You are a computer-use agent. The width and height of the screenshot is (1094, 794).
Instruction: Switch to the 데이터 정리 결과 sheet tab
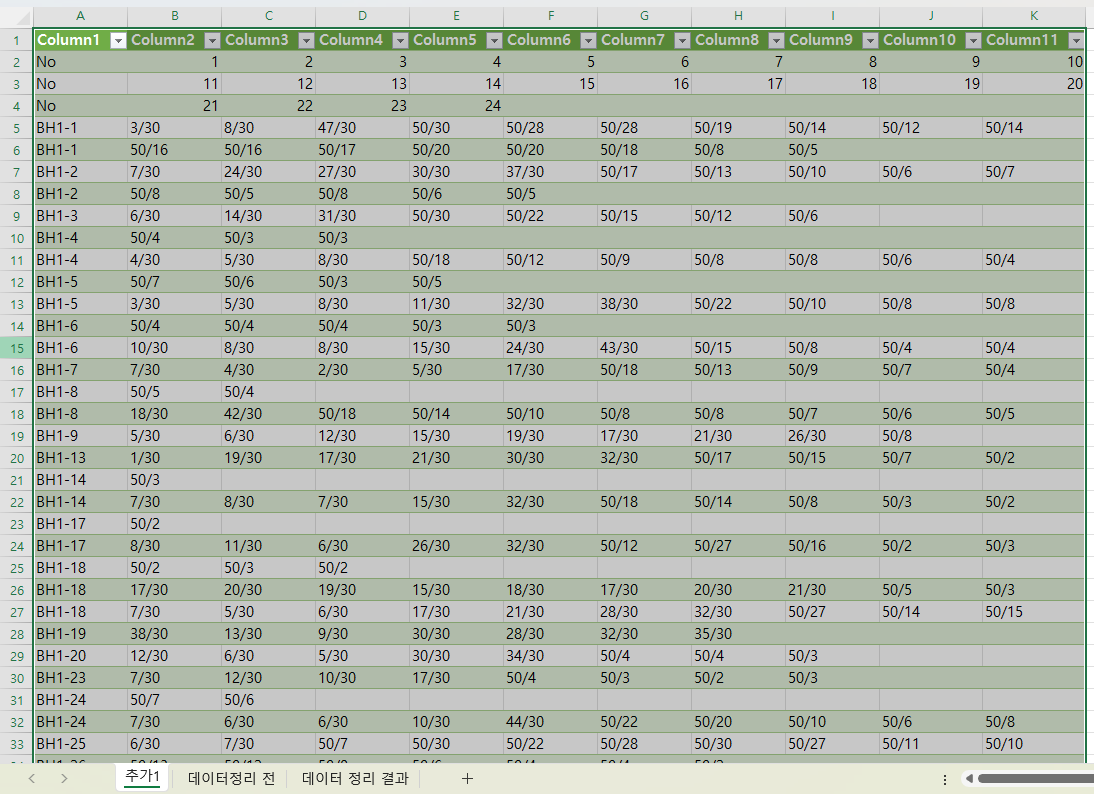click(355, 778)
